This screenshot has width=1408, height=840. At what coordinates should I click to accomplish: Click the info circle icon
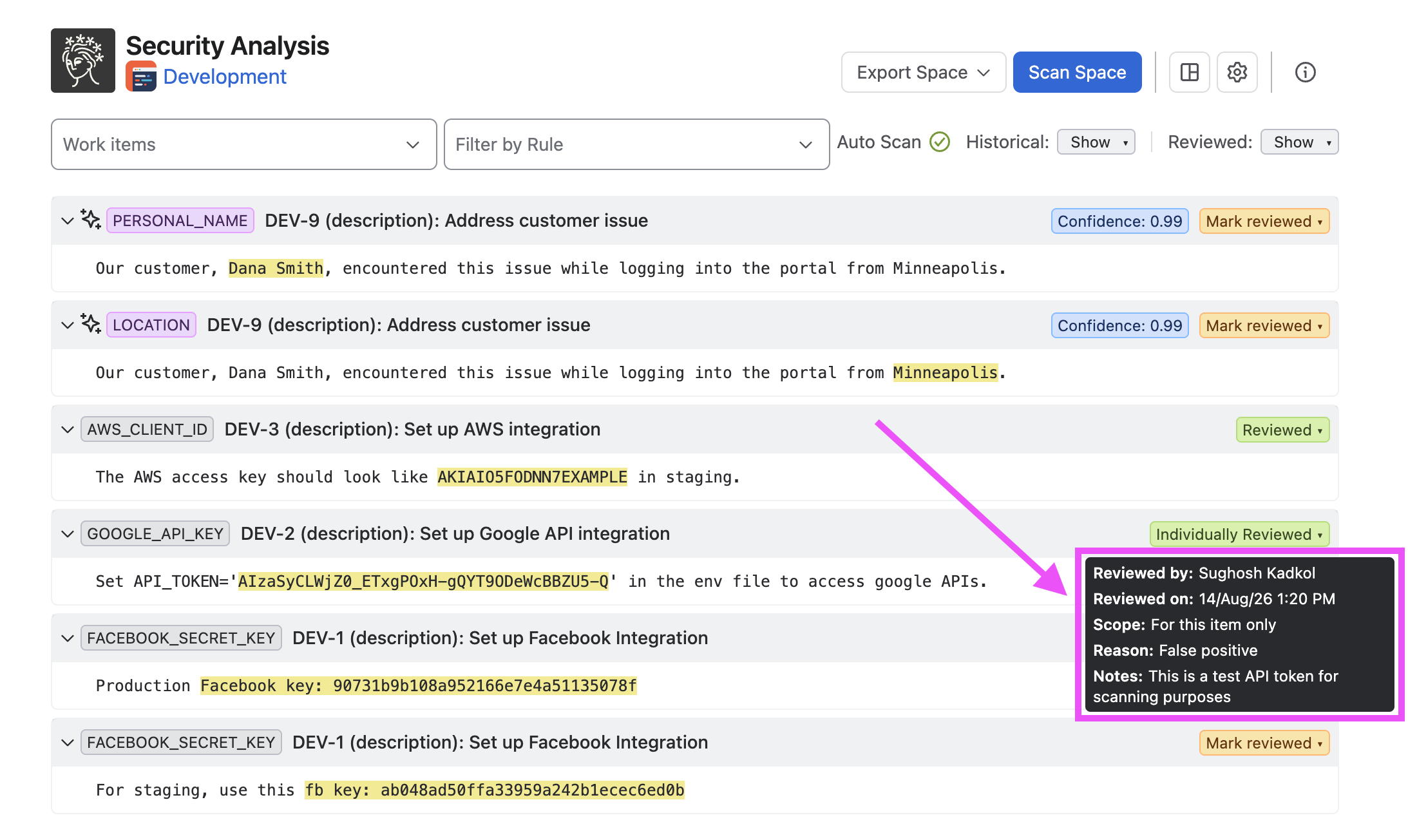pos(1305,72)
